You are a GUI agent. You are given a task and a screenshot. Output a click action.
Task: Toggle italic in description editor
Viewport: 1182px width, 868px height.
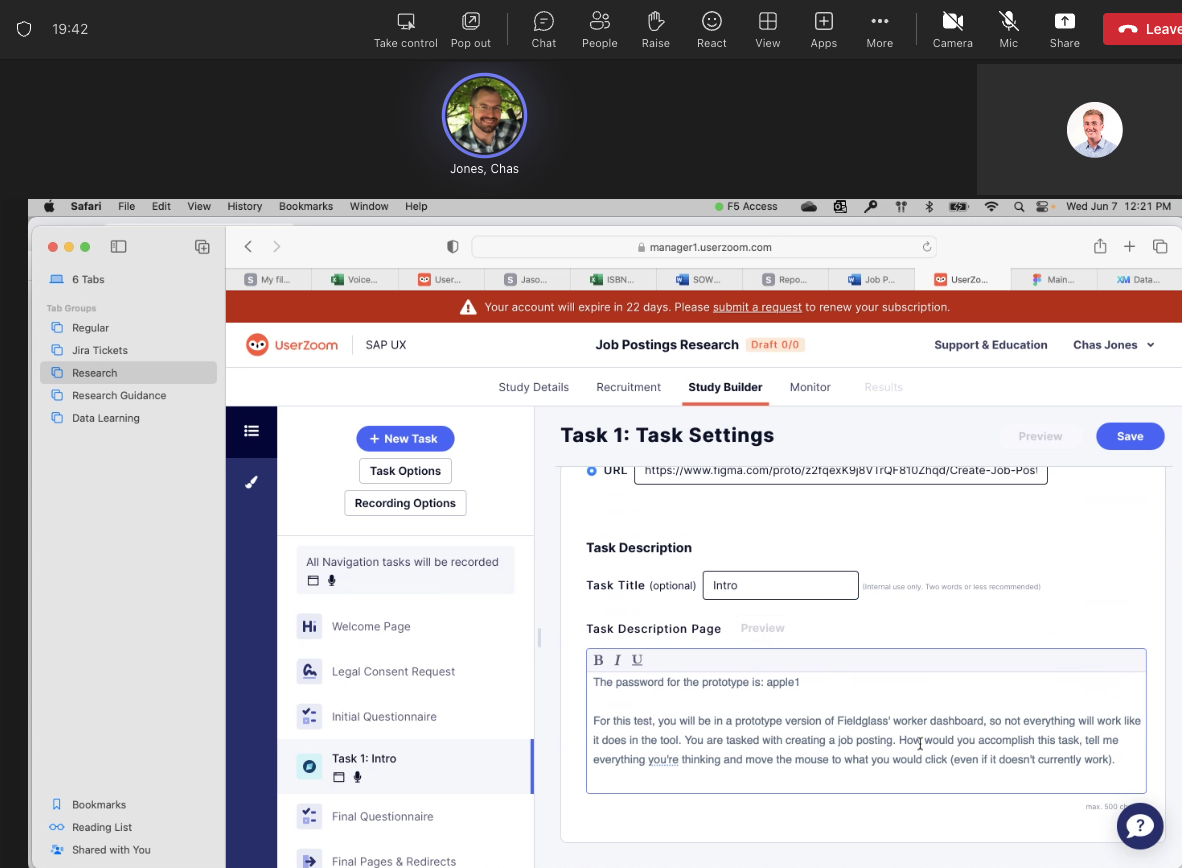coord(617,660)
